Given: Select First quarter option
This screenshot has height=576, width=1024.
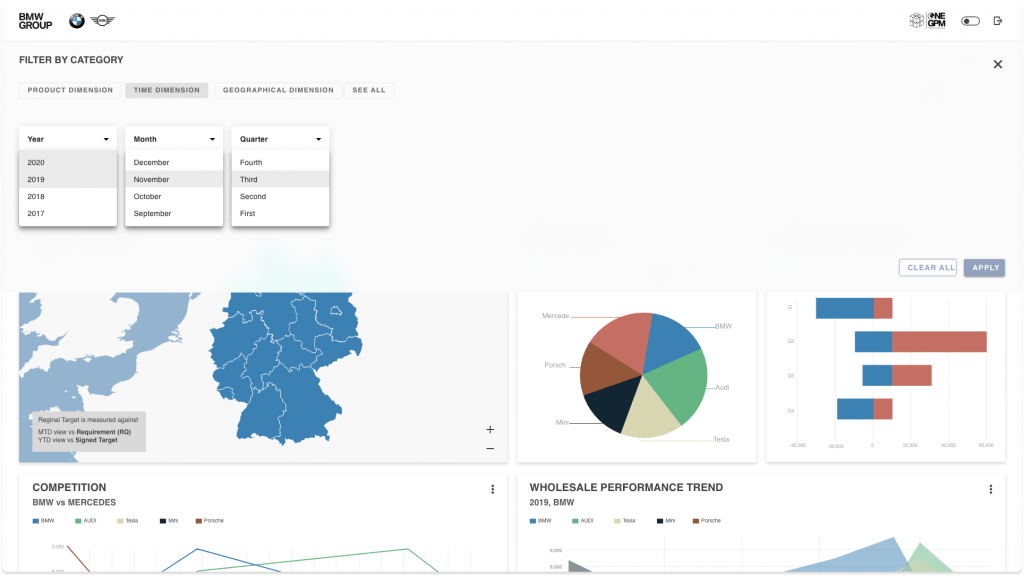Looking at the screenshot, I should 280,214.
